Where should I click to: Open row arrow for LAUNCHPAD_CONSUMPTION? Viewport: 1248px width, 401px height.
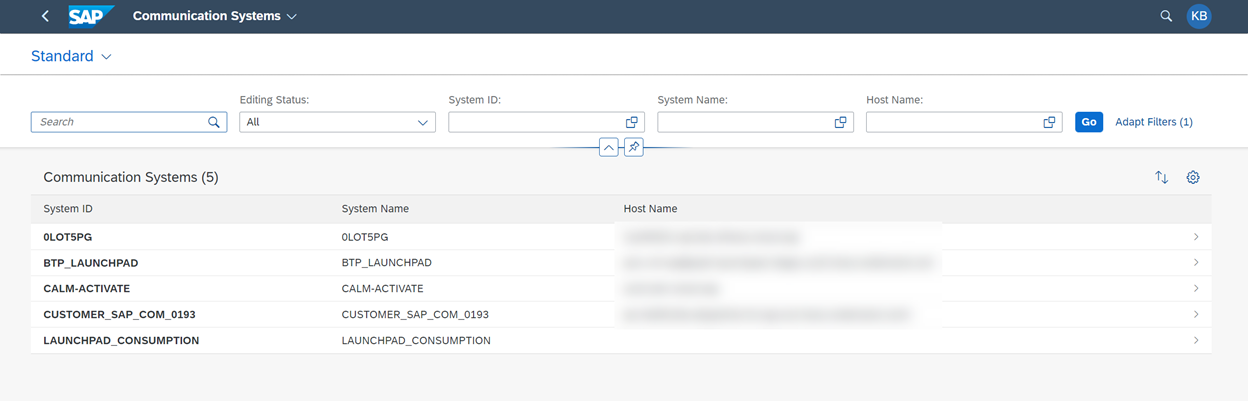(x=1196, y=340)
